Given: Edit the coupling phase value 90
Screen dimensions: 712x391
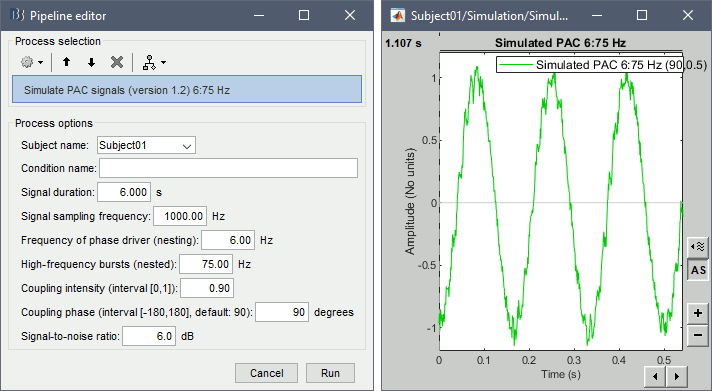Looking at the screenshot, I should point(282,312).
